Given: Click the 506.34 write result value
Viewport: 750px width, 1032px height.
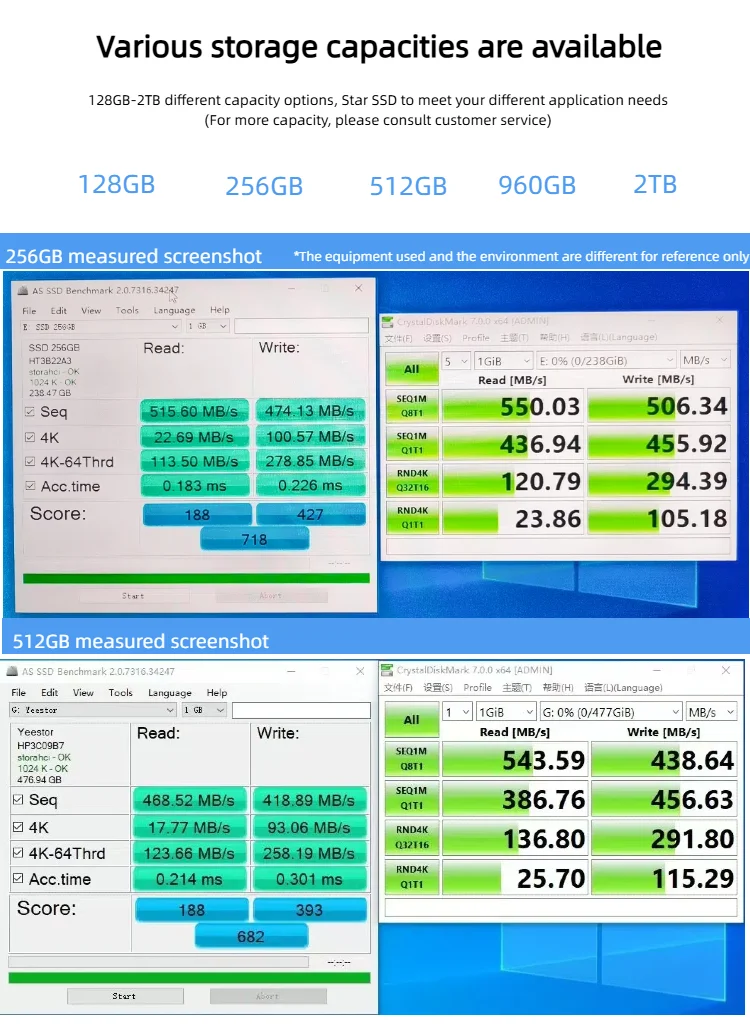Looking at the screenshot, I should coord(659,406).
